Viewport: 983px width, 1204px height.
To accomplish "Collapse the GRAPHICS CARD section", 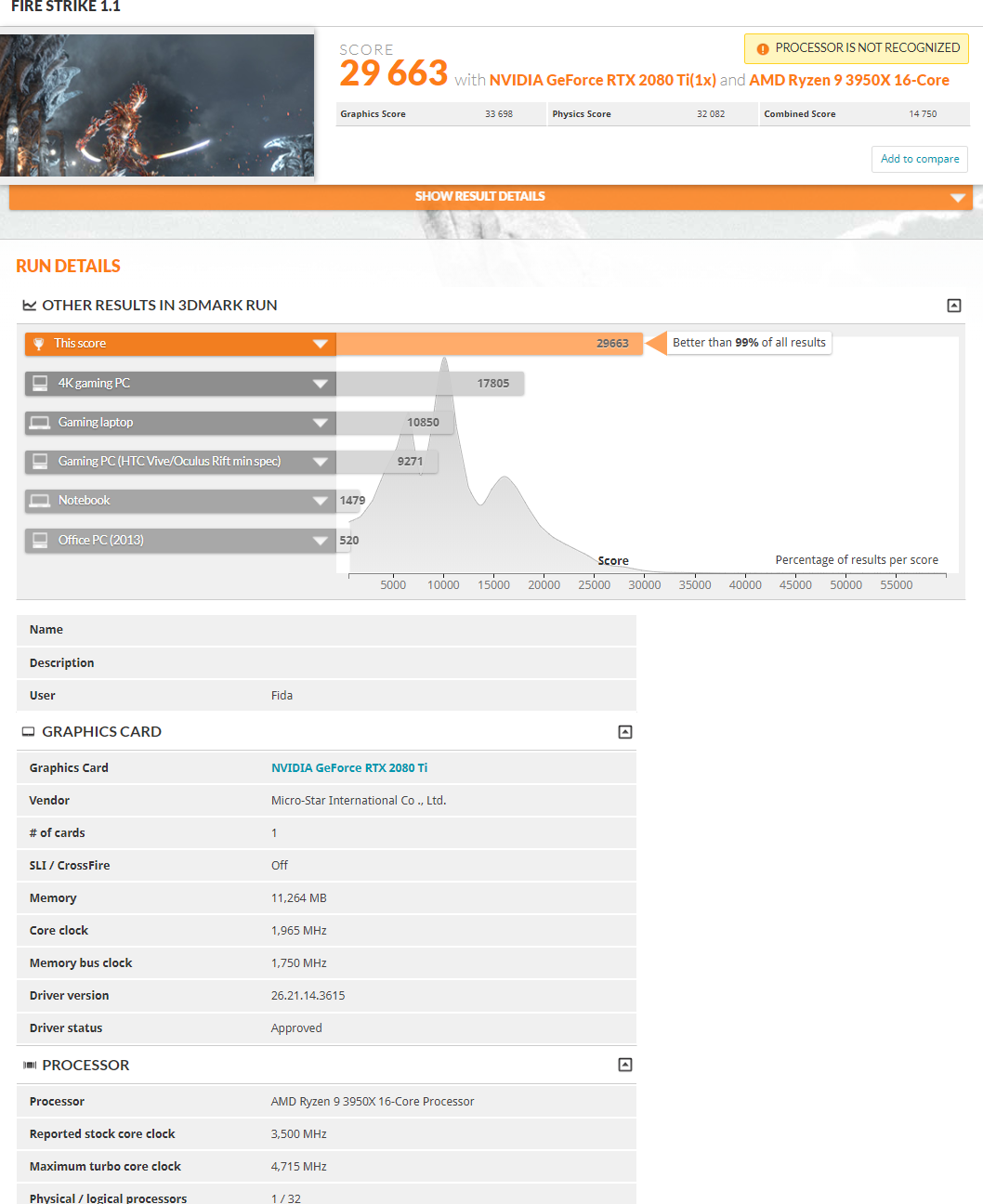I will pyautogui.click(x=624, y=731).
